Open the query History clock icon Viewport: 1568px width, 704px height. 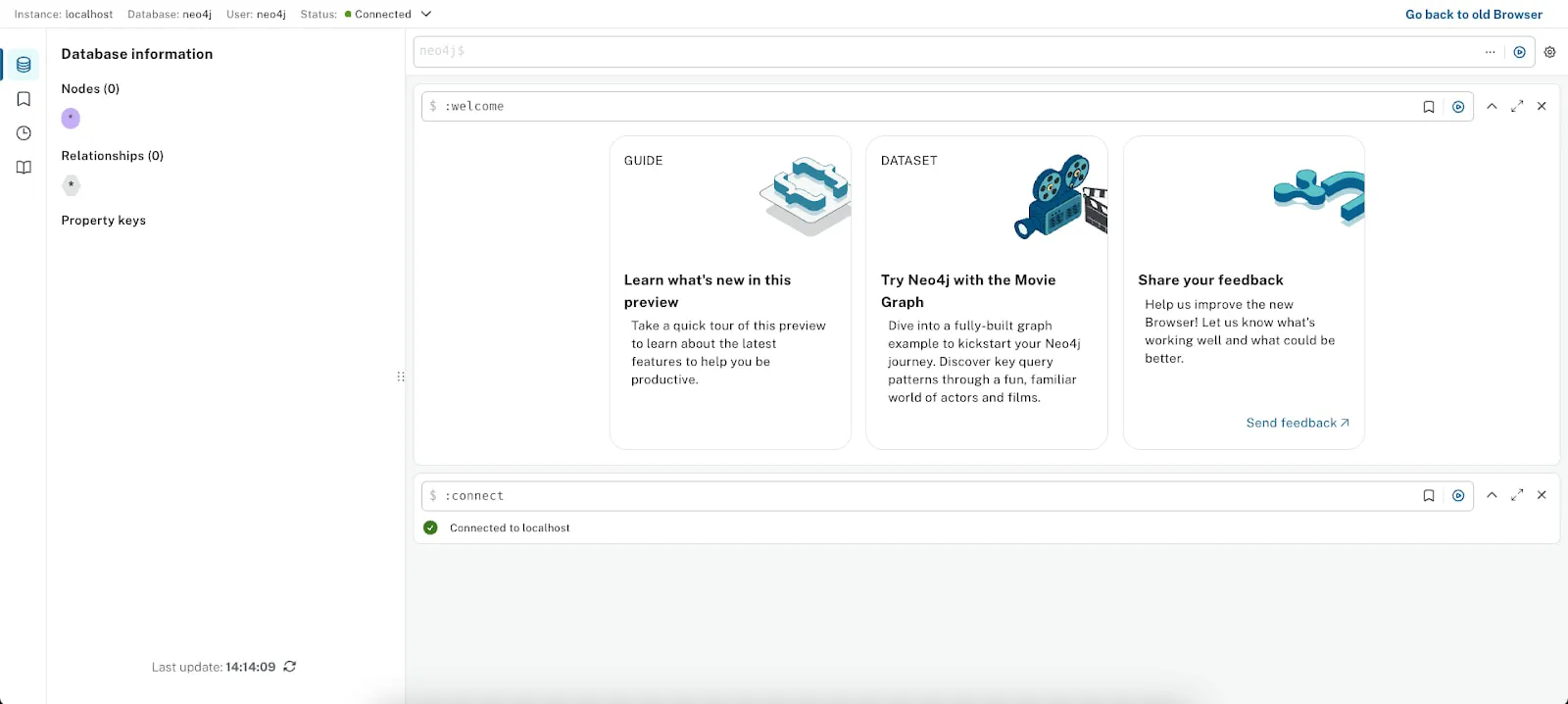[x=24, y=133]
